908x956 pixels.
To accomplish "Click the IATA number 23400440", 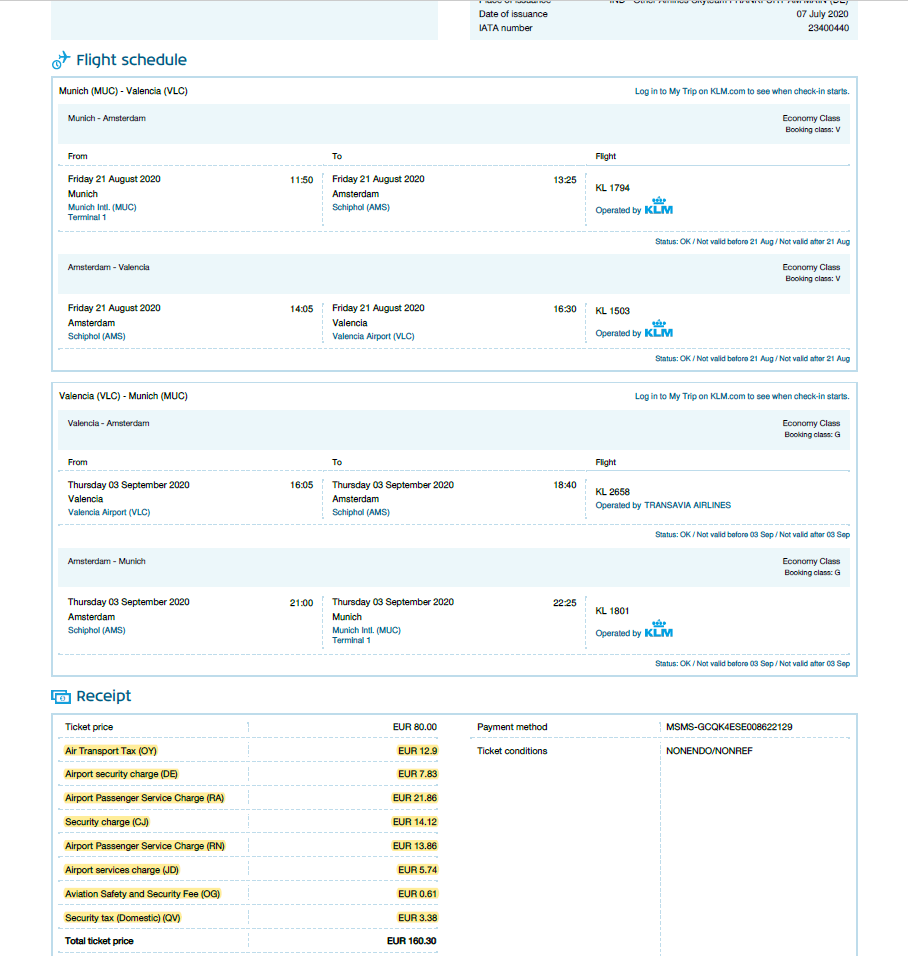I will pyautogui.click(x=828, y=28).
